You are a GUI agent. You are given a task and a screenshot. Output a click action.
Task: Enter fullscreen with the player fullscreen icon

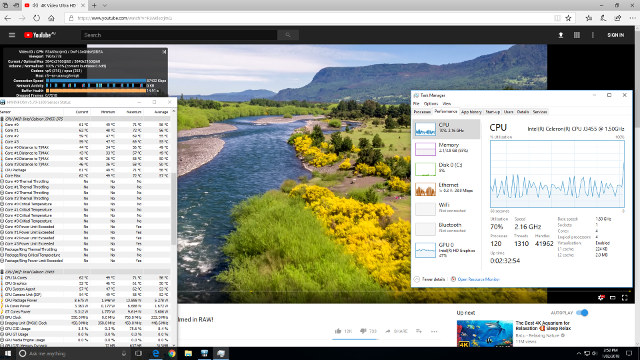pos(624,298)
